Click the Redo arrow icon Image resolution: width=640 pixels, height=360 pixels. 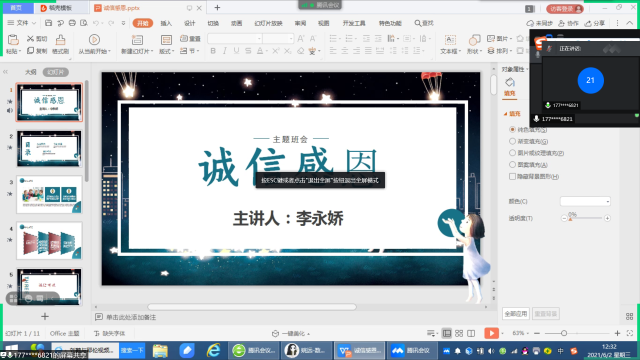coord(111,23)
